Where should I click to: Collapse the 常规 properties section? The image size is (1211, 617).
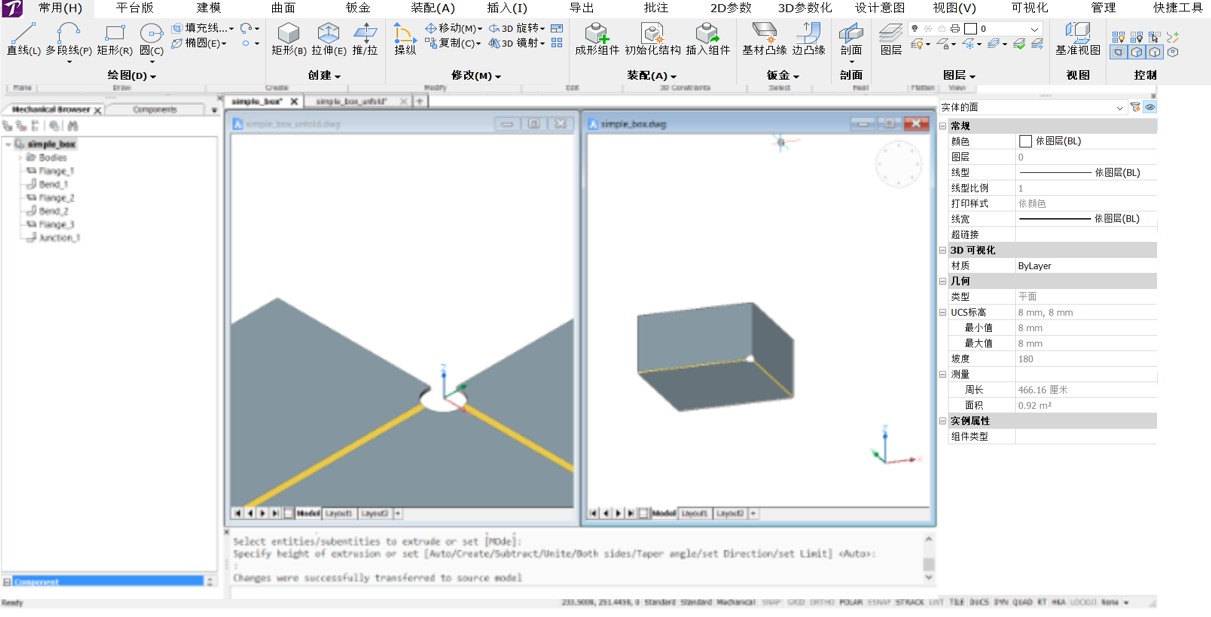coord(943,126)
